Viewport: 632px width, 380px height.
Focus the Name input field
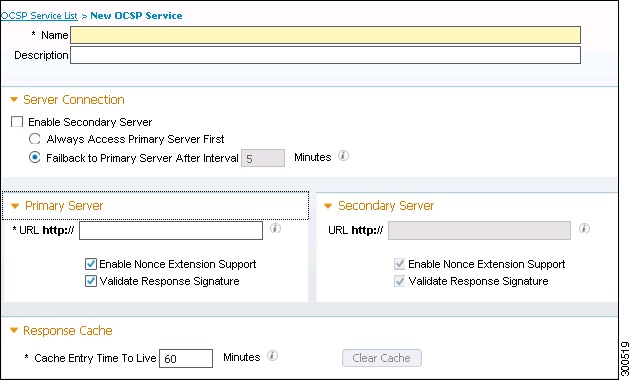[326, 35]
